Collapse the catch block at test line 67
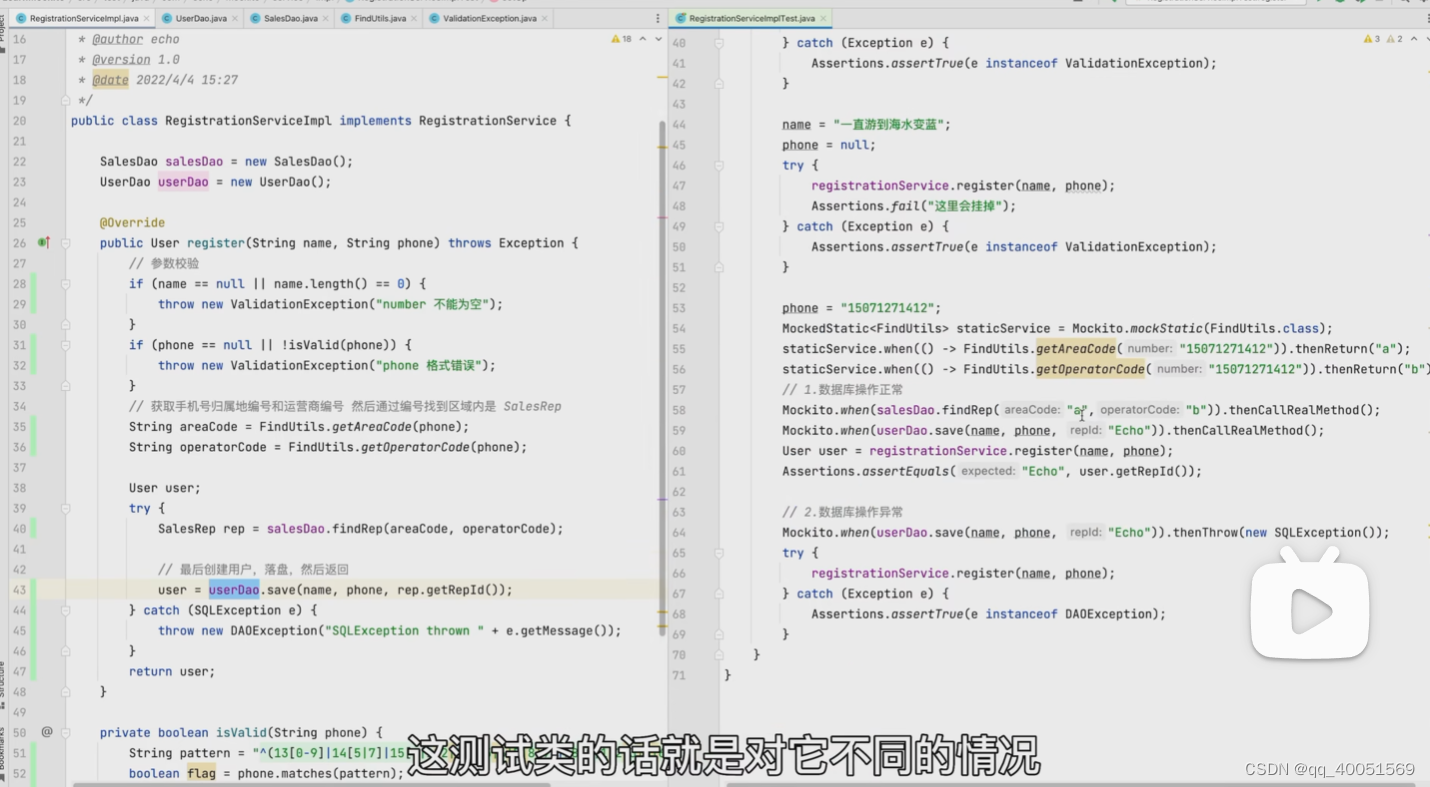1430x787 pixels. [x=718, y=594]
